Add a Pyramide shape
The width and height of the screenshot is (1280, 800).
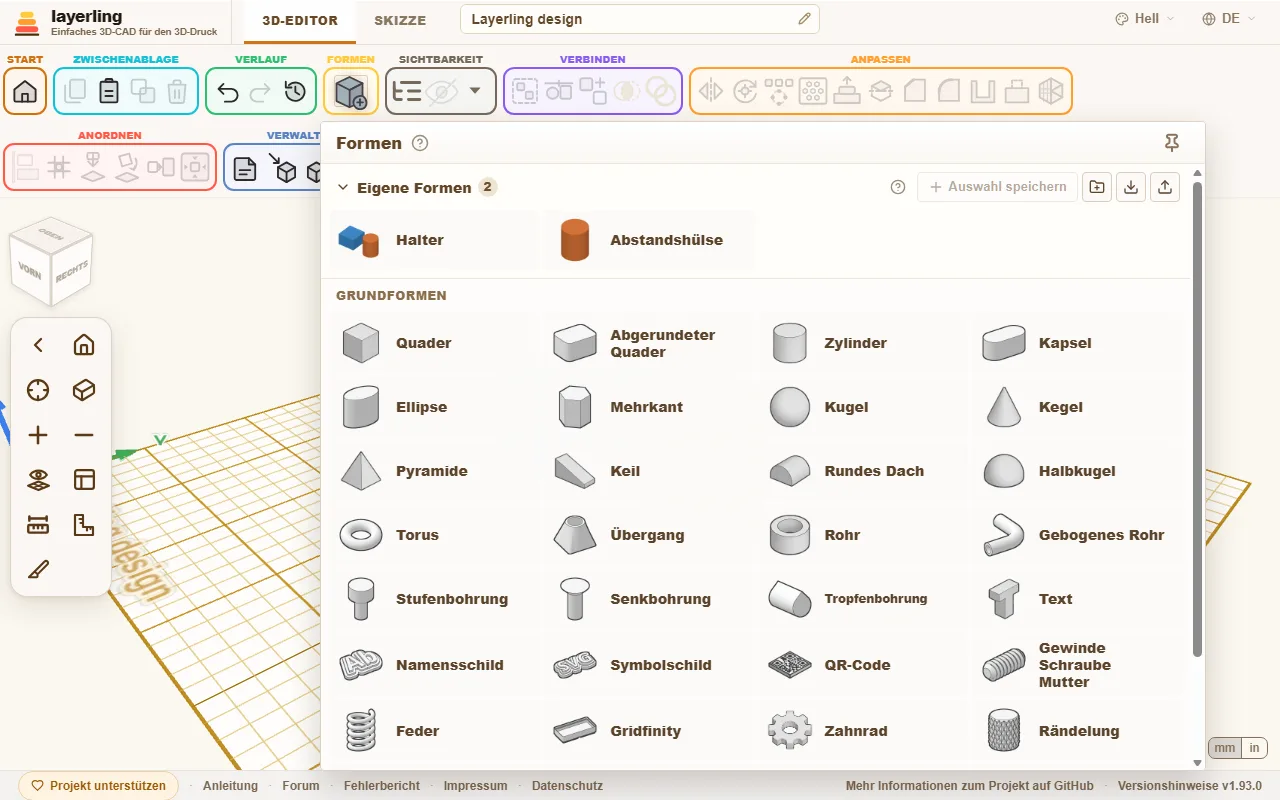(434, 471)
